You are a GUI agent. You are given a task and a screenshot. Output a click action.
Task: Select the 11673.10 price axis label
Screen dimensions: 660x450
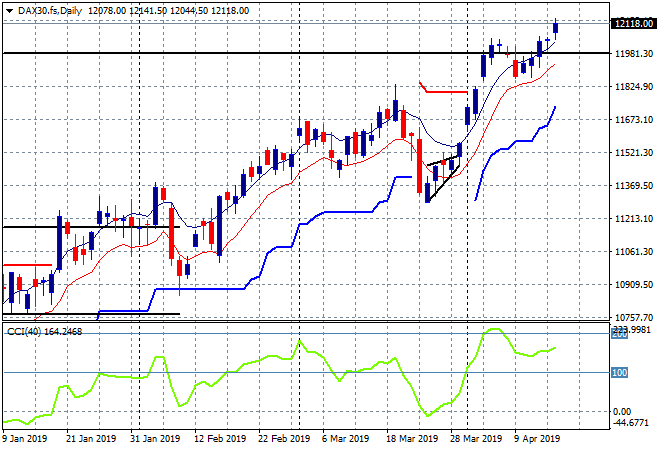(x=634, y=120)
